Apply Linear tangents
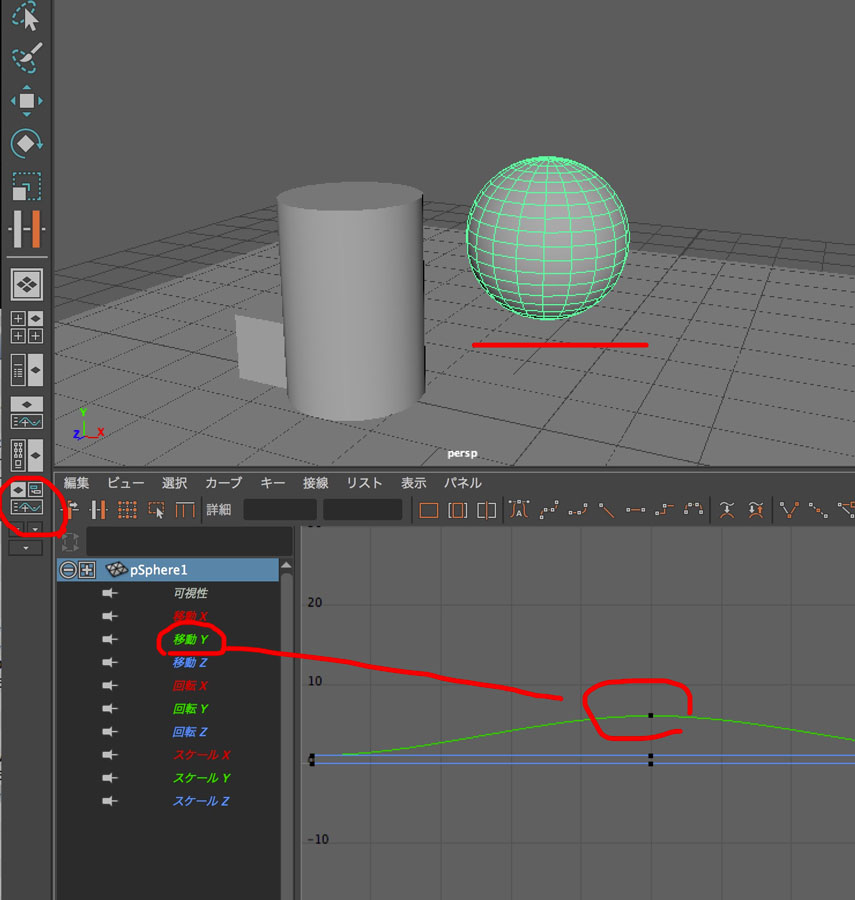Screen dimensions: 855x900 pos(607,510)
